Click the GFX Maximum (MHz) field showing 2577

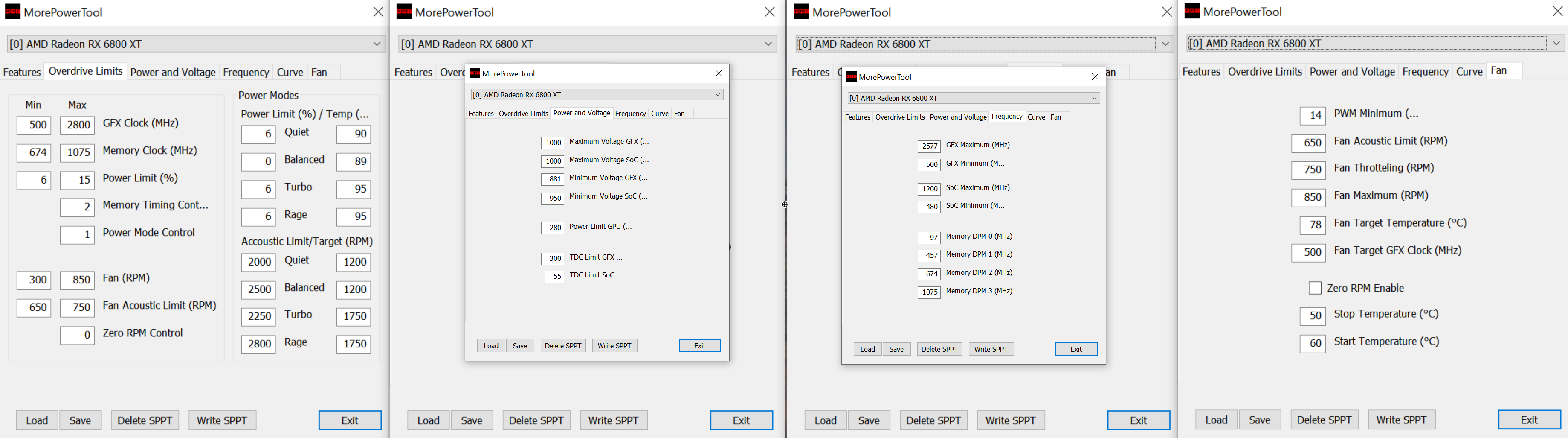click(x=929, y=146)
